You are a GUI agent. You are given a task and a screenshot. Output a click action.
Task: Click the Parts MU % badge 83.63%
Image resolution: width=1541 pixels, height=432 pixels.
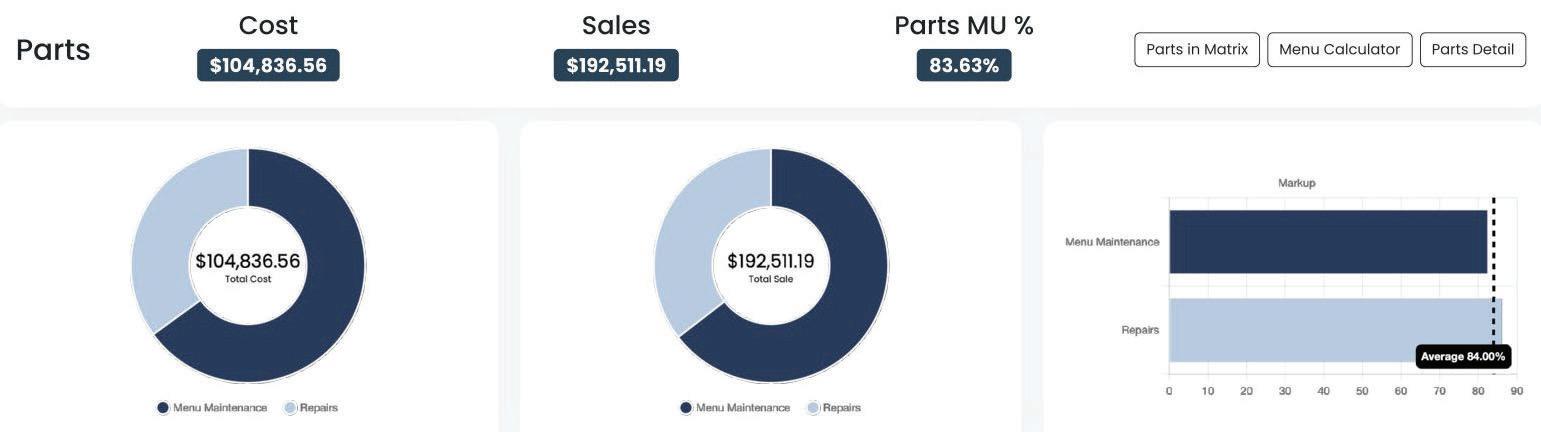coord(964,66)
